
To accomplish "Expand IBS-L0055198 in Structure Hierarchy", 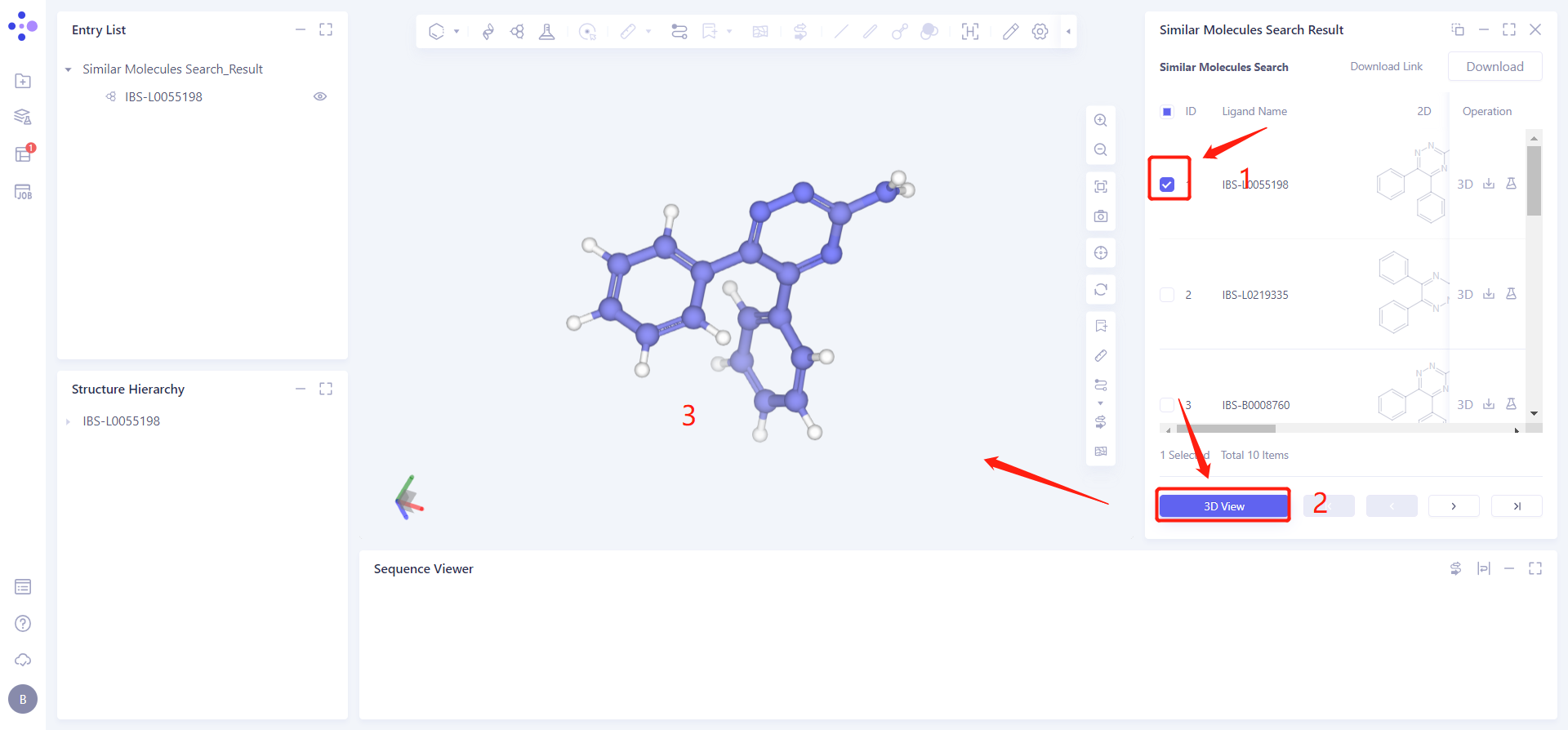I will pos(69,421).
